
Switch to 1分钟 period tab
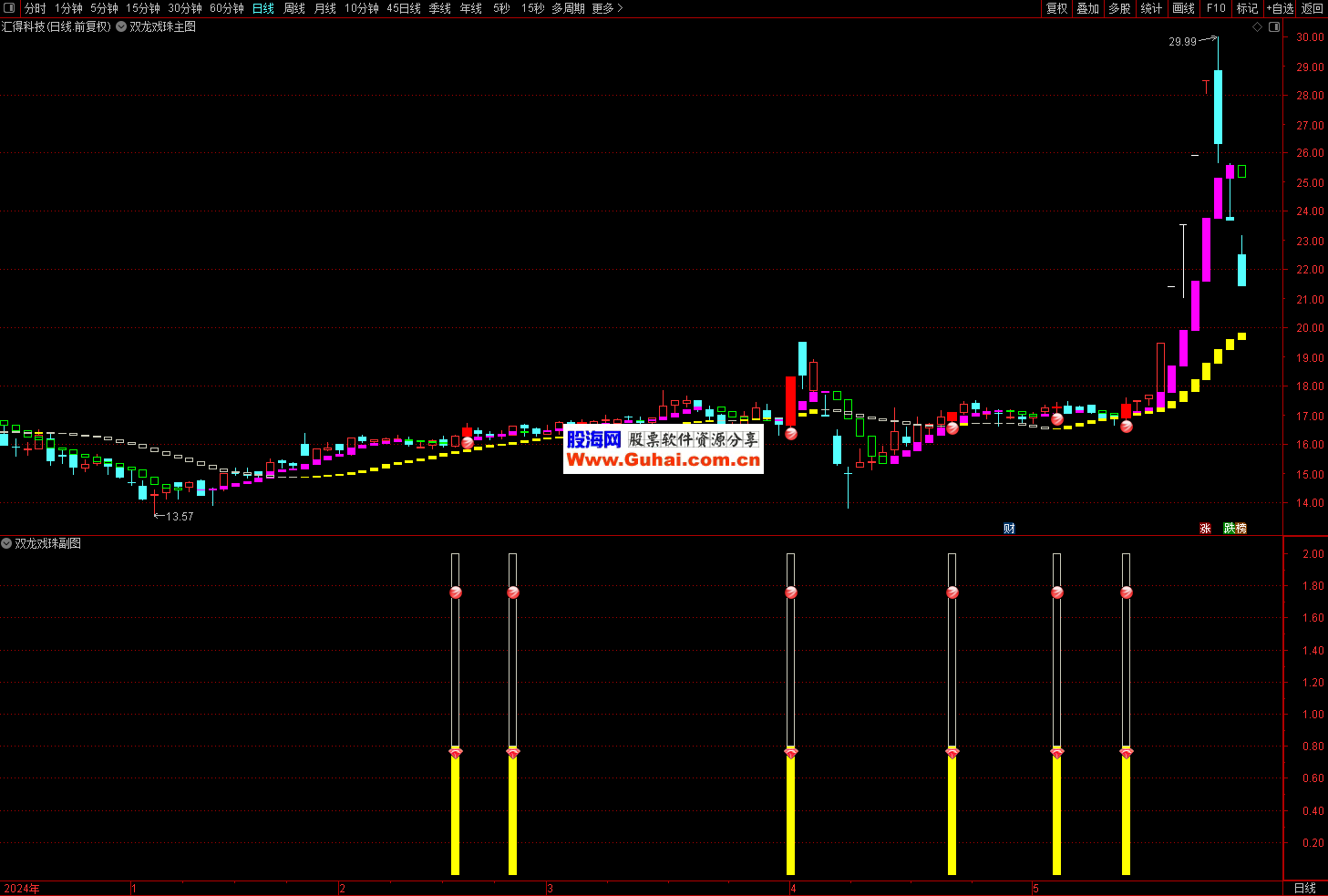click(68, 8)
